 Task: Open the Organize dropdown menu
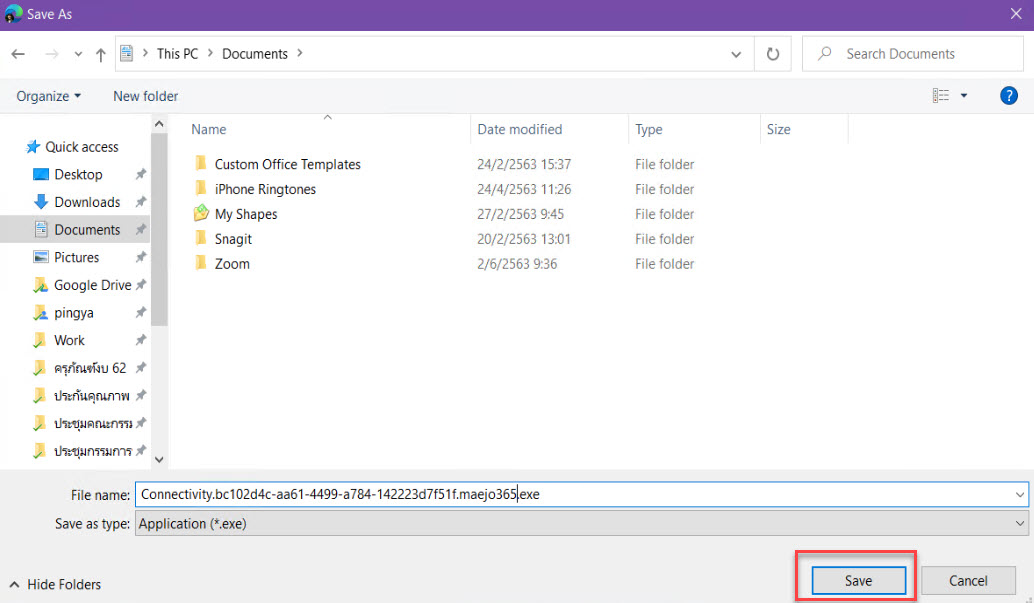point(49,96)
